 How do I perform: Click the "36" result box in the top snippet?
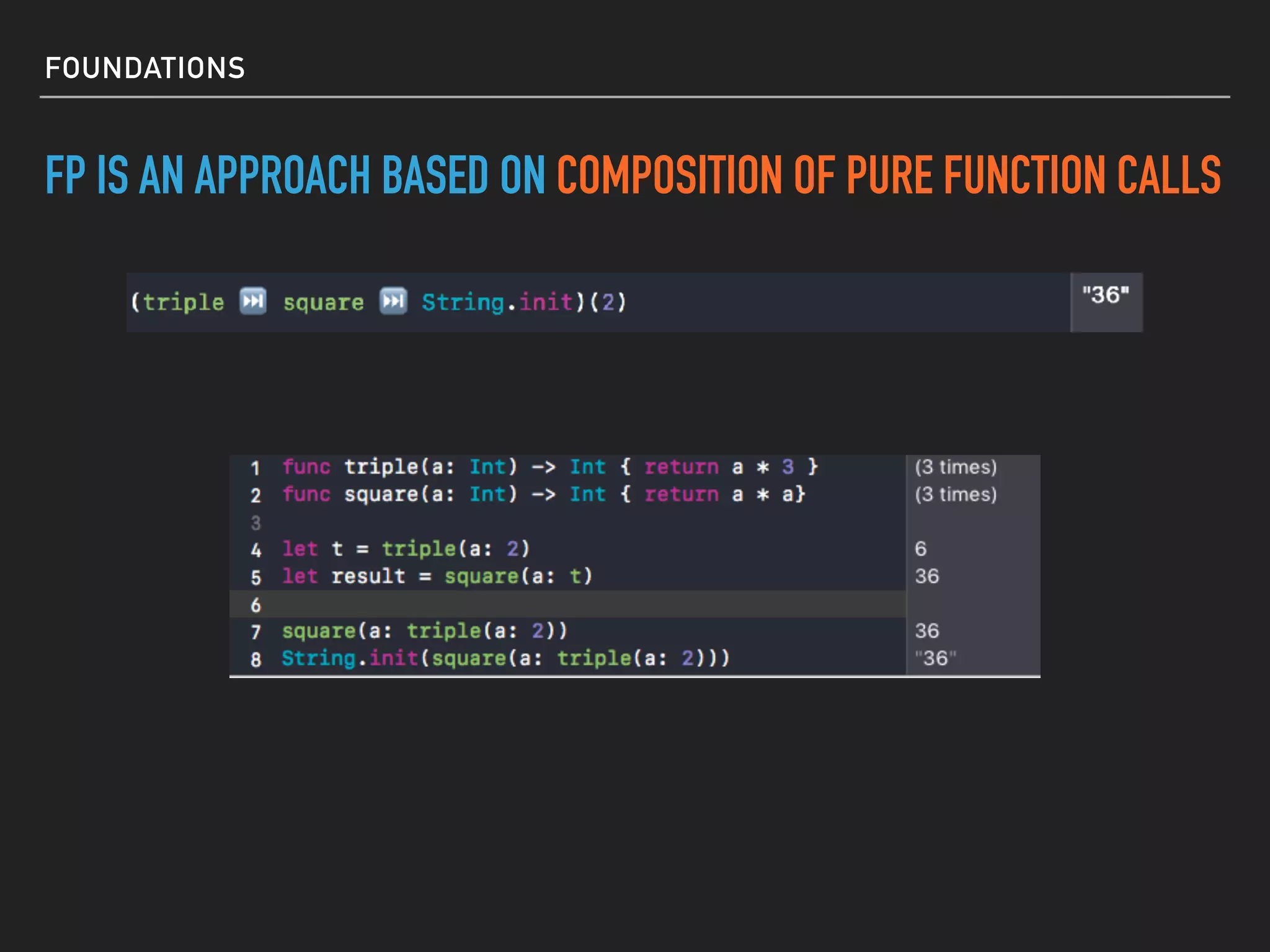(x=1106, y=296)
